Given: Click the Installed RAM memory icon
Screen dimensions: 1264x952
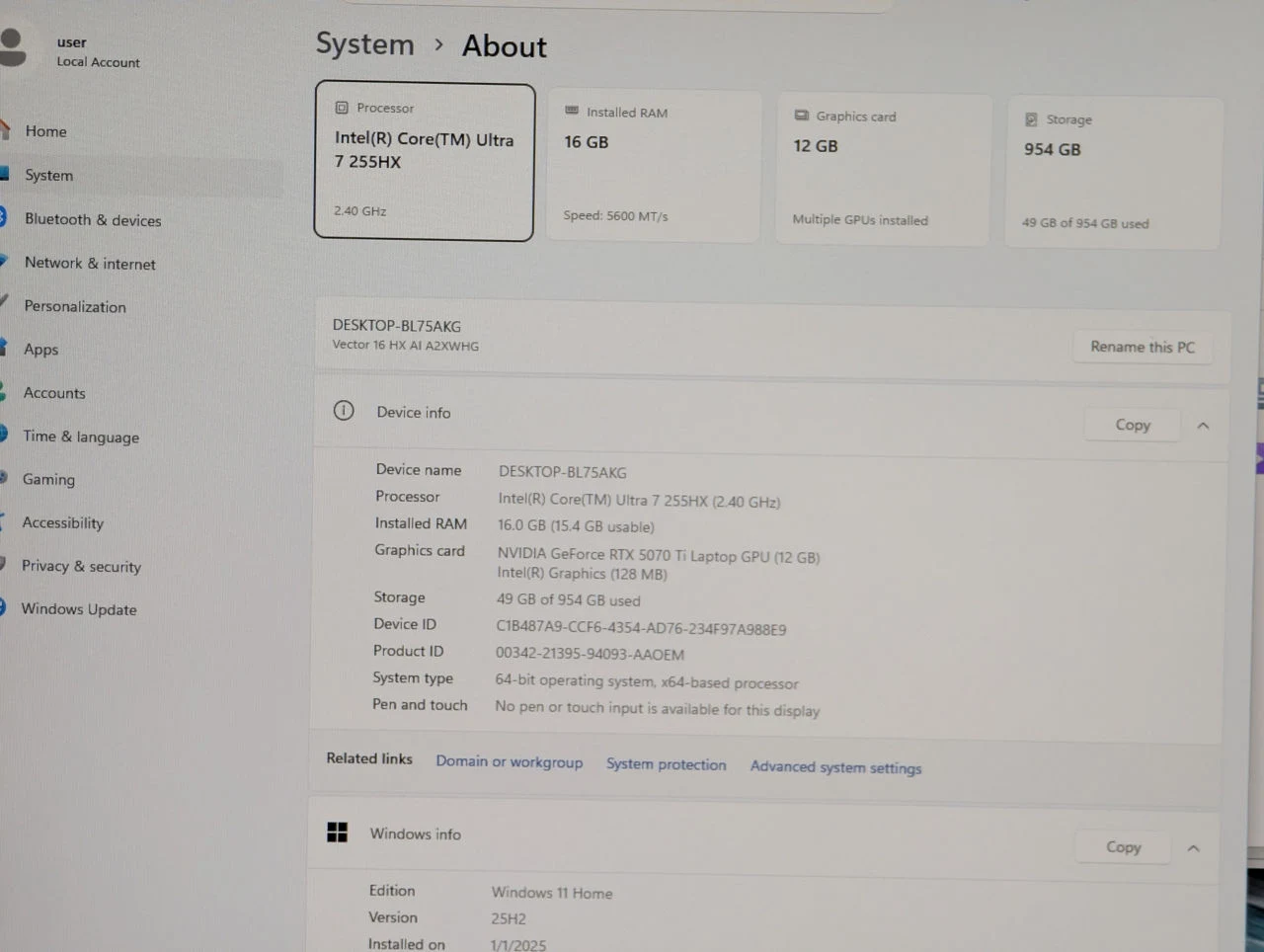Looking at the screenshot, I should (x=572, y=111).
